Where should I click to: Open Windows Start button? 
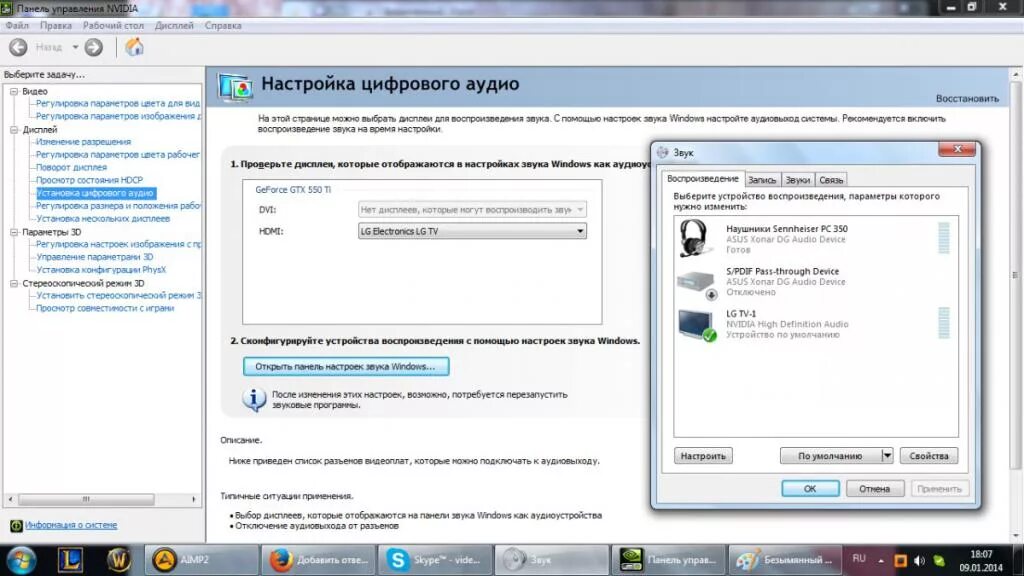21,560
